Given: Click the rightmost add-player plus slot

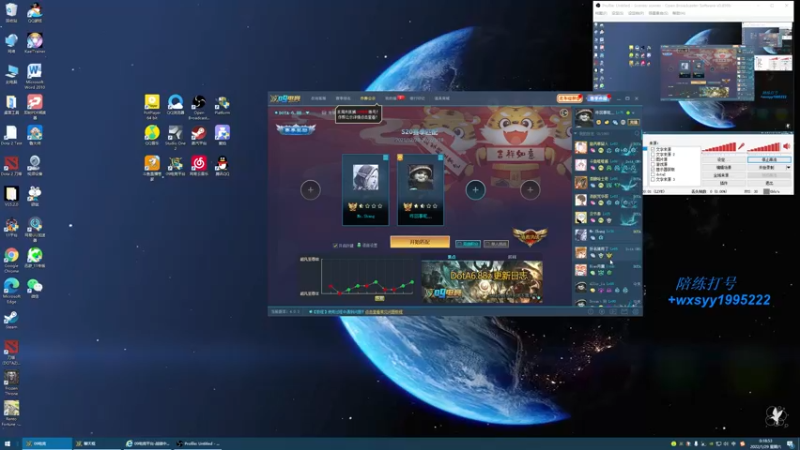Looking at the screenshot, I should click(x=530, y=190).
